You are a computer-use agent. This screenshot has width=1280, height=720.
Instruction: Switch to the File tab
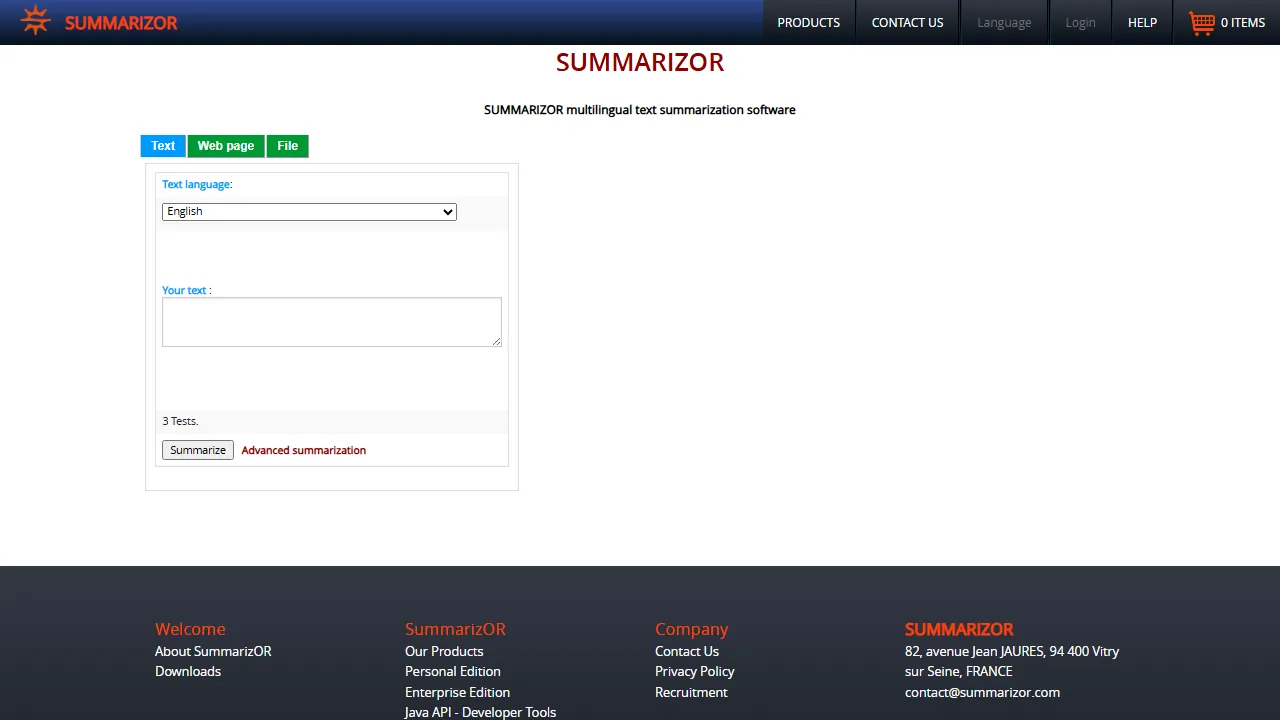click(287, 145)
